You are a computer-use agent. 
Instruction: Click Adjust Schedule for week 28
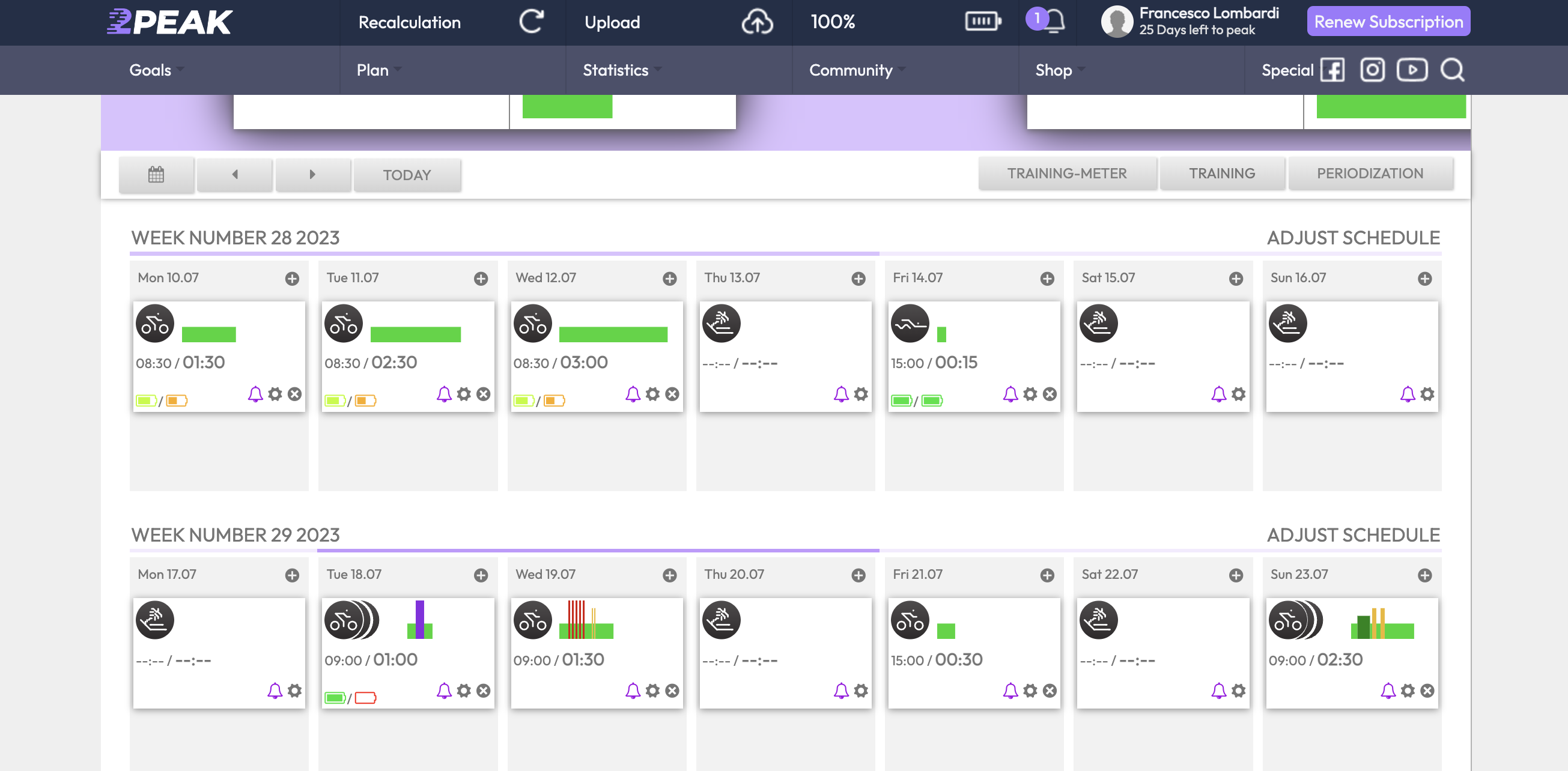(x=1352, y=237)
